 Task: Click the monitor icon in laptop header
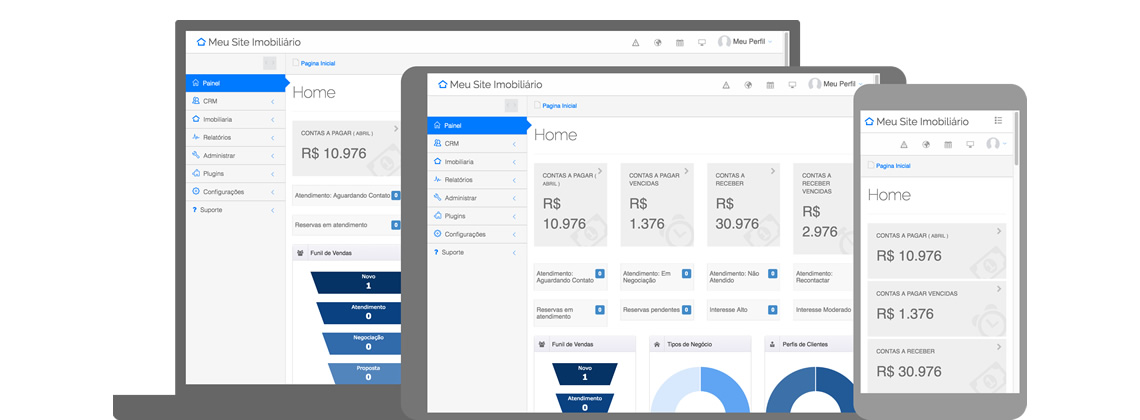pyautogui.click(x=701, y=43)
